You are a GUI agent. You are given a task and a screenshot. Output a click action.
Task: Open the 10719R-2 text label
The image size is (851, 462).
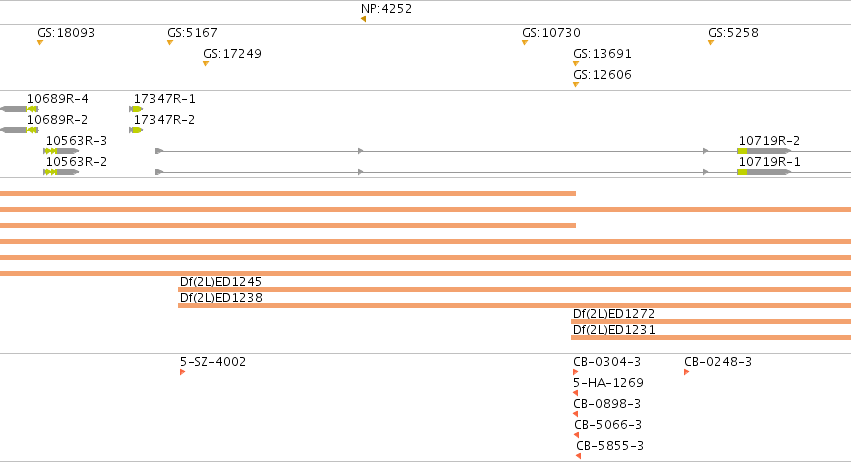pyautogui.click(x=770, y=141)
